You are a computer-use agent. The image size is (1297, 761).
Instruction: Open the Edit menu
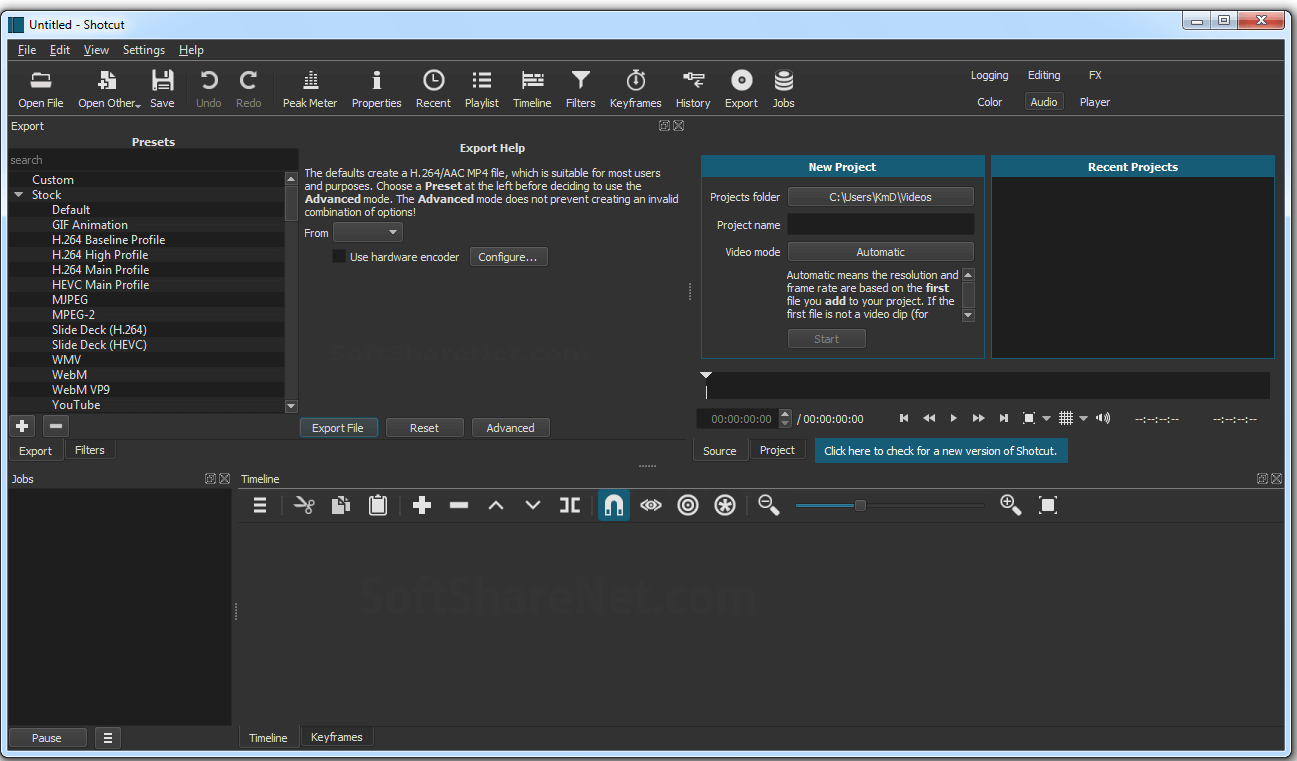[x=60, y=50]
